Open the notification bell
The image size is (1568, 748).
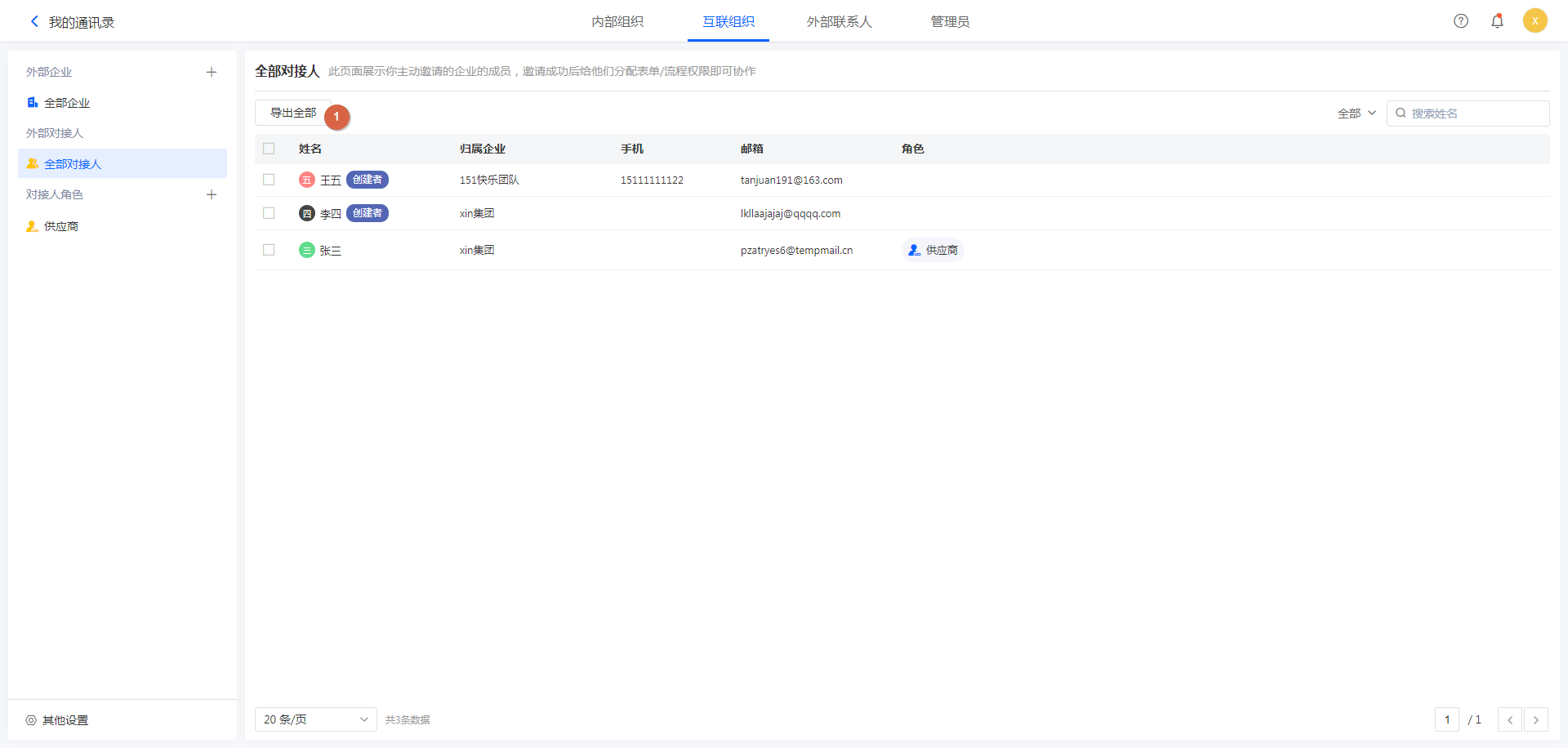[x=1497, y=21]
